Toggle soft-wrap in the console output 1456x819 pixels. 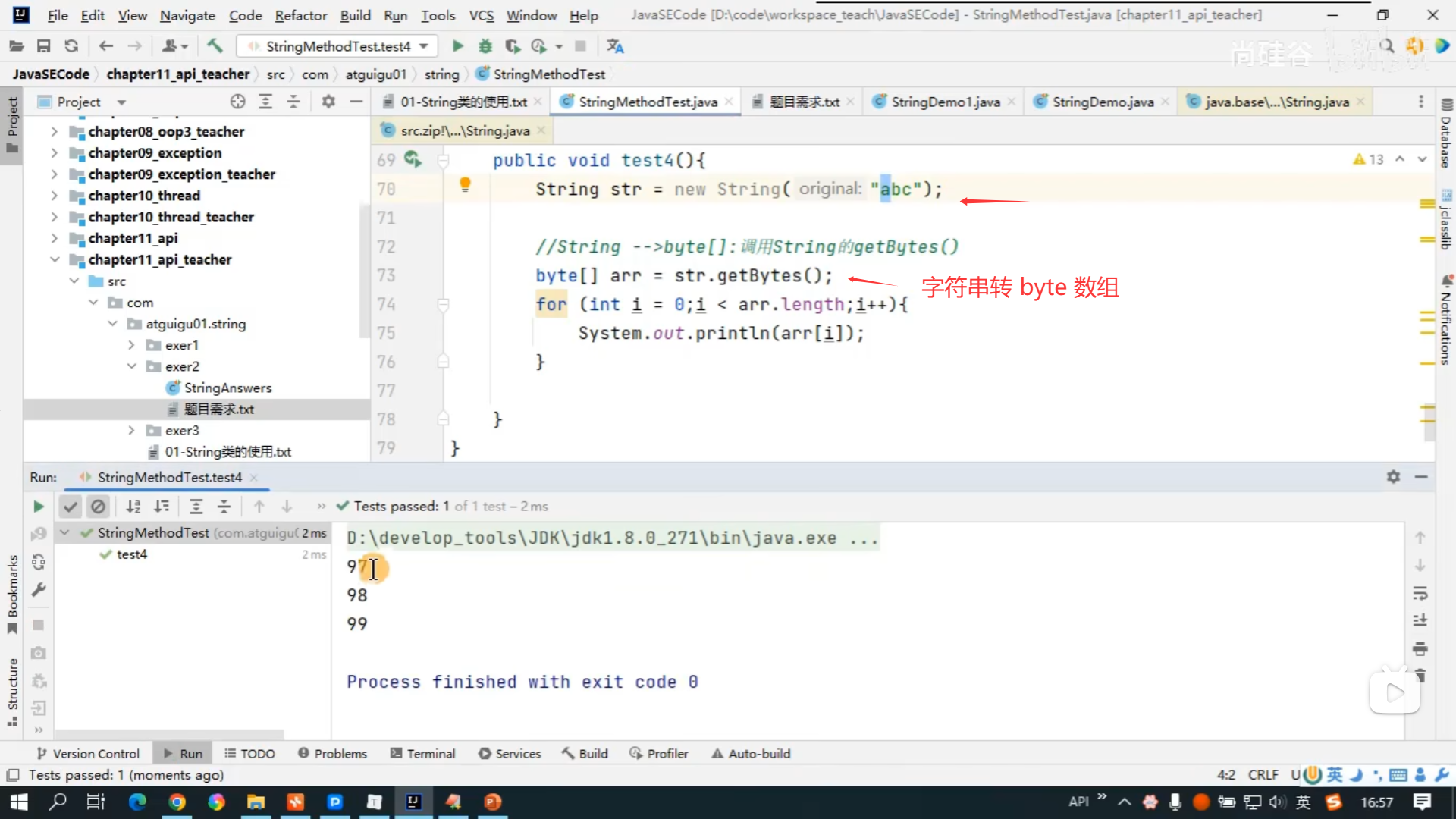click(1420, 593)
